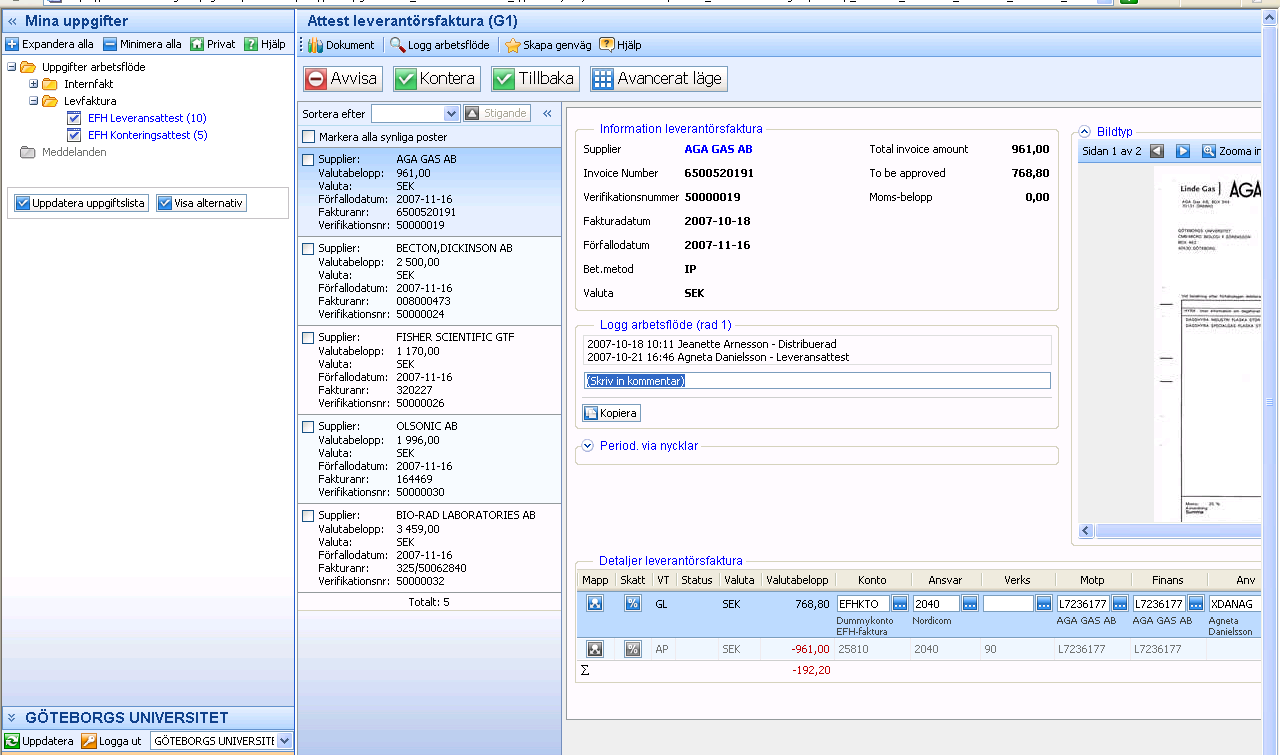Click the Valutabelopp column header
This screenshot has height=755, width=1280.
(797, 579)
